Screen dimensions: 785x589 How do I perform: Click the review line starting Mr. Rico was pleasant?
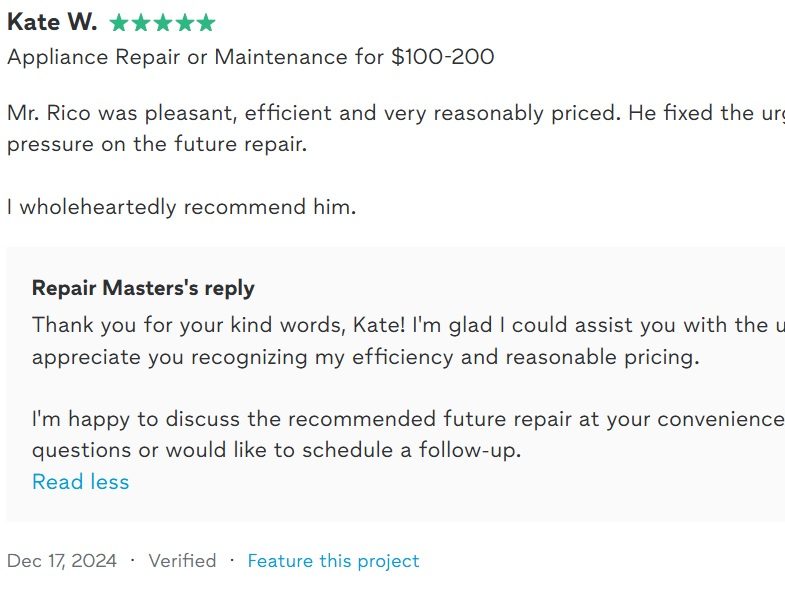[x=396, y=113]
